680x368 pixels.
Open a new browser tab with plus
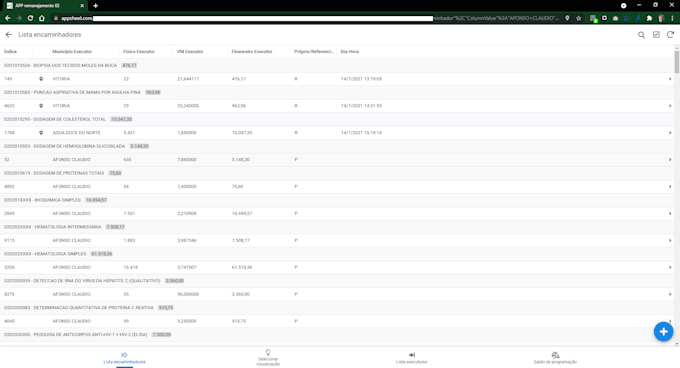[x=95, y=6]
